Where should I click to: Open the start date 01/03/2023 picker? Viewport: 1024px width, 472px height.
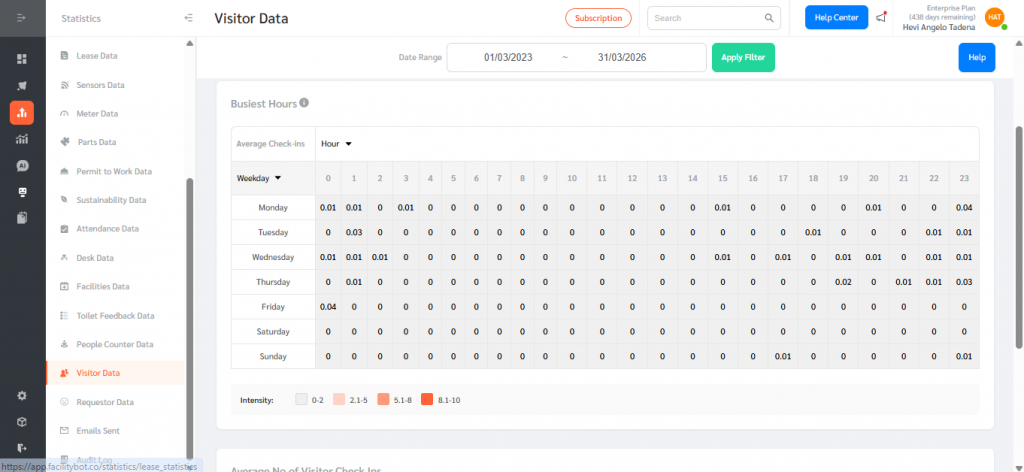pyautogui.click(x=507, y=58)
